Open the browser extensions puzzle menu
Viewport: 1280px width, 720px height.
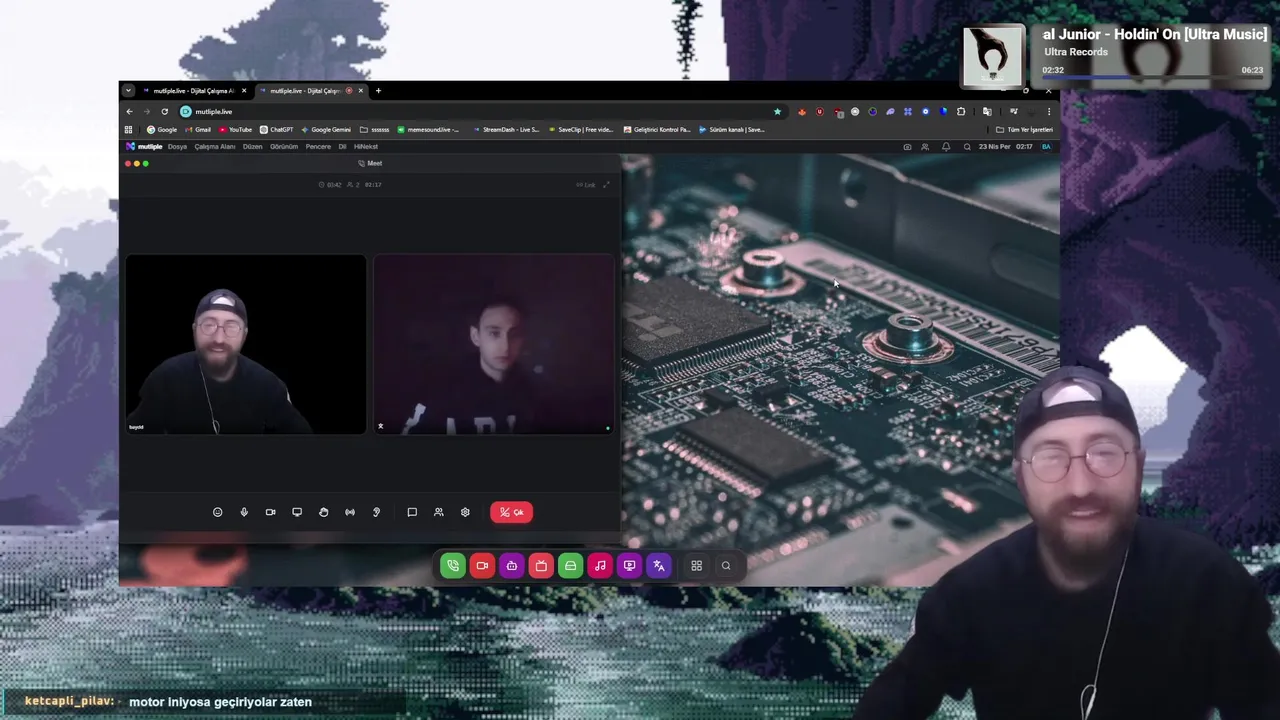(961, 112)
